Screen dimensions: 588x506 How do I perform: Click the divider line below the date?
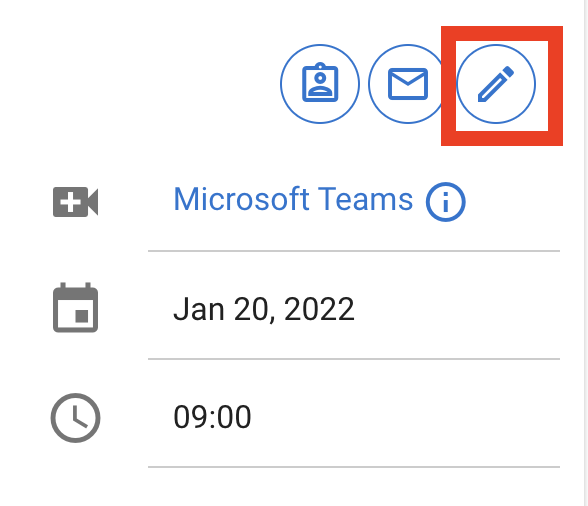tap(354, 359)
